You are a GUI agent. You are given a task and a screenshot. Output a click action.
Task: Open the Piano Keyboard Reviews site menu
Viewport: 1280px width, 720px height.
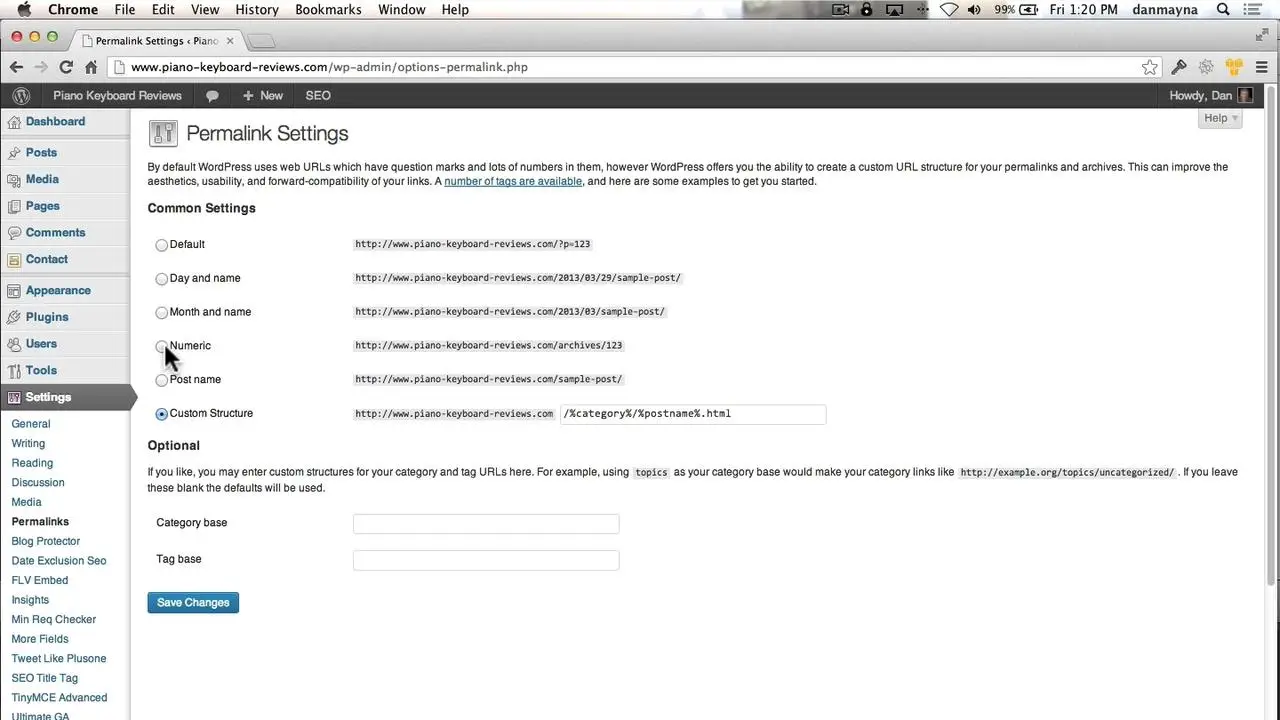[117, 96]
